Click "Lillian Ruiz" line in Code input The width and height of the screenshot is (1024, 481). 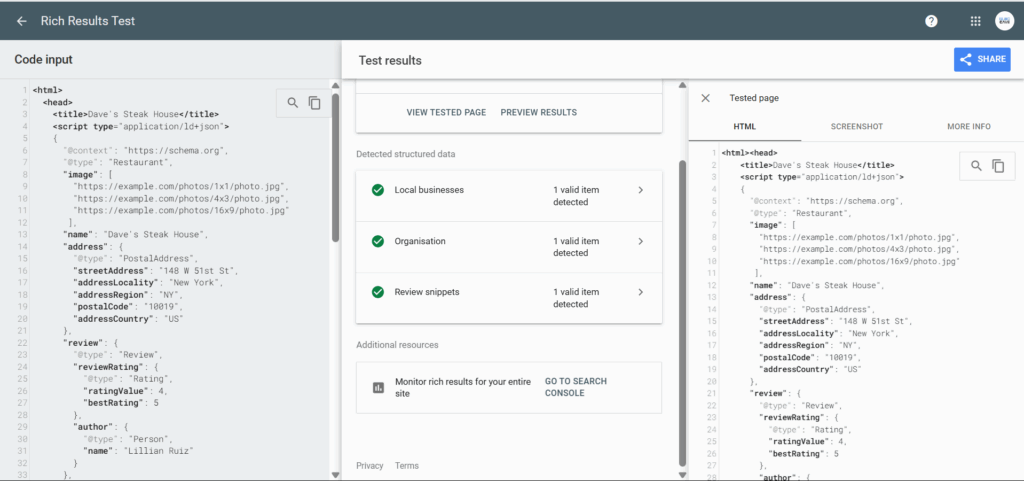pos(138,451)
